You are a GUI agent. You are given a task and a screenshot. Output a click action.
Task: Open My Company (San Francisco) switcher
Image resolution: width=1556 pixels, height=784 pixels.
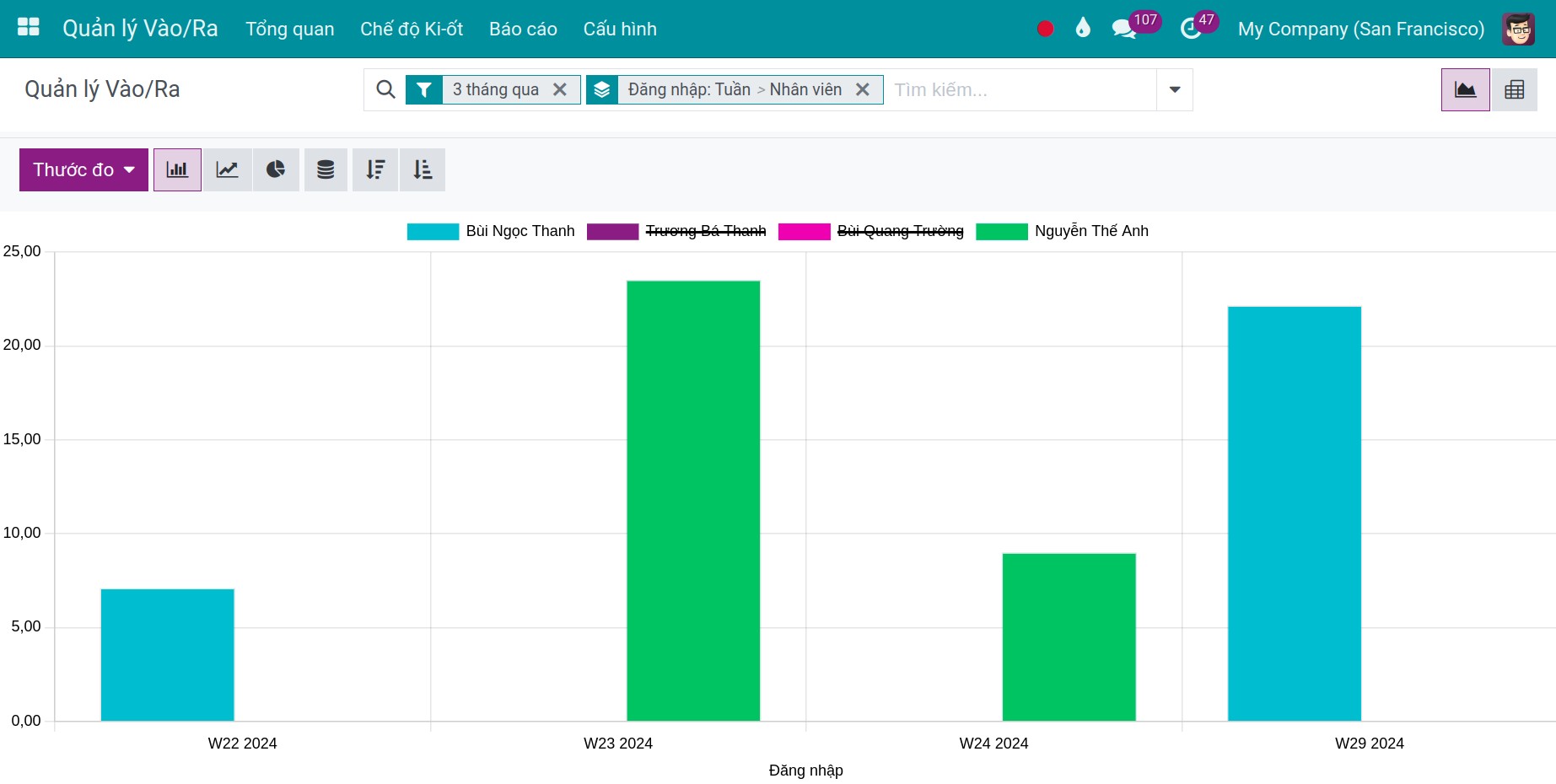coord(1360,29)
